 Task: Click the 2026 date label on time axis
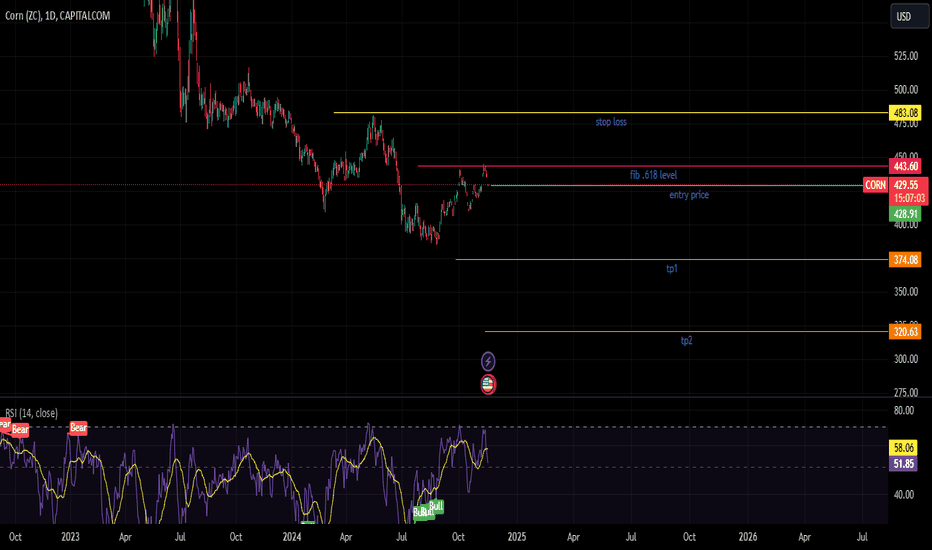point(748,537)
